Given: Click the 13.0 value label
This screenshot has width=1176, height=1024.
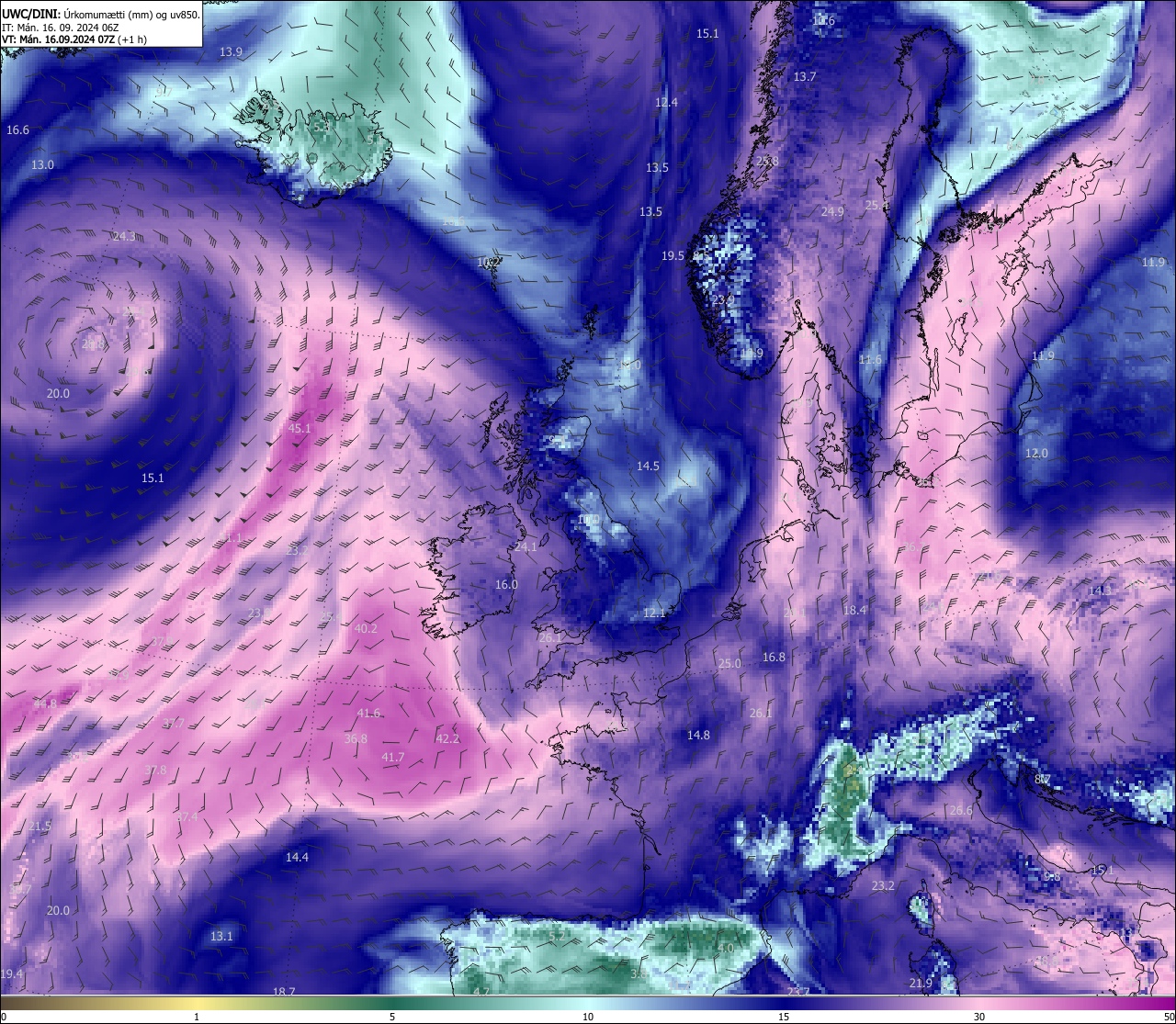Looking at the screenshot, I should coord(42,164).
